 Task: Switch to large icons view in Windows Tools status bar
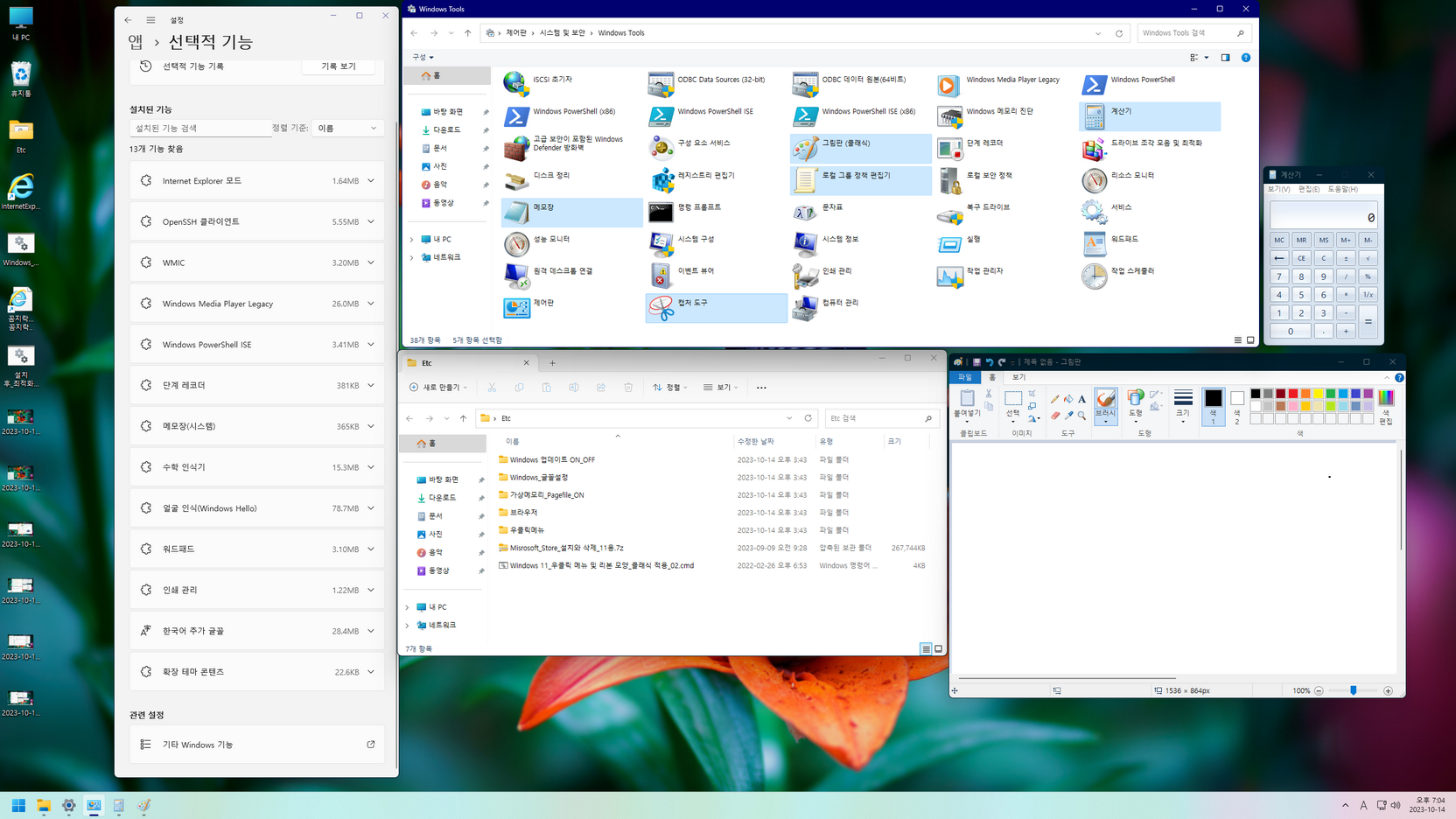[x=1250, y=340]
